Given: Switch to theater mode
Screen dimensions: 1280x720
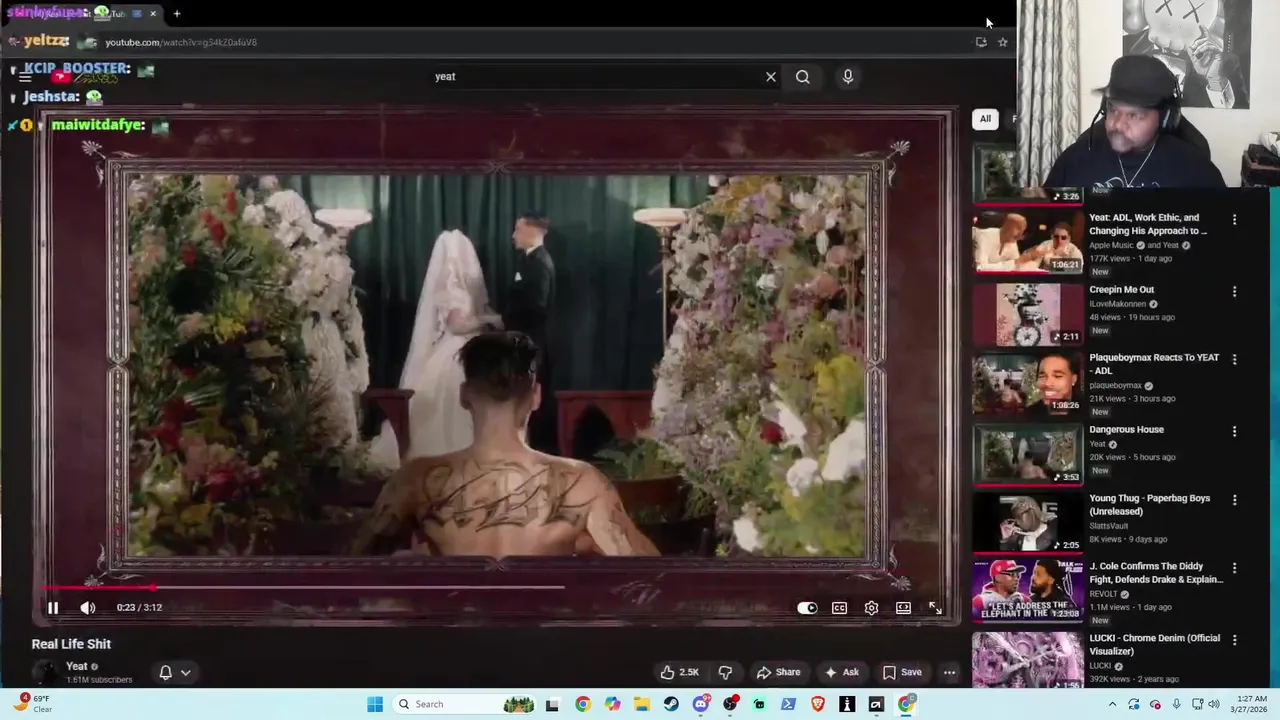Looking at the screenshot, I should point(903,608).
